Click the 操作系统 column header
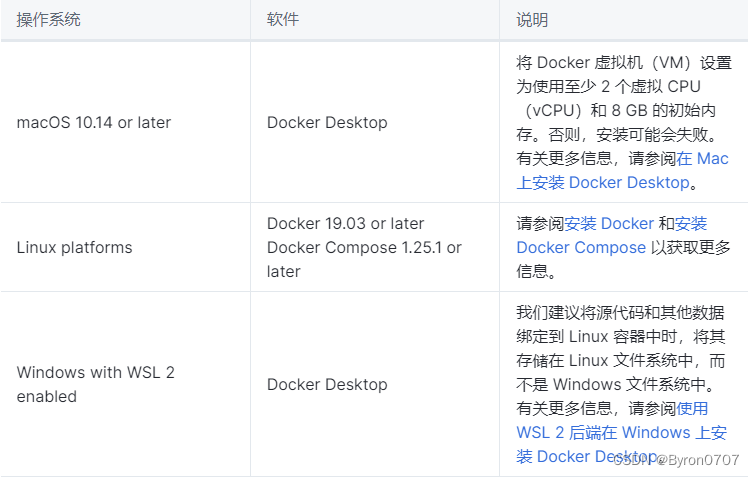This screenshot has height=477, width=754. (x=49, y=20)
